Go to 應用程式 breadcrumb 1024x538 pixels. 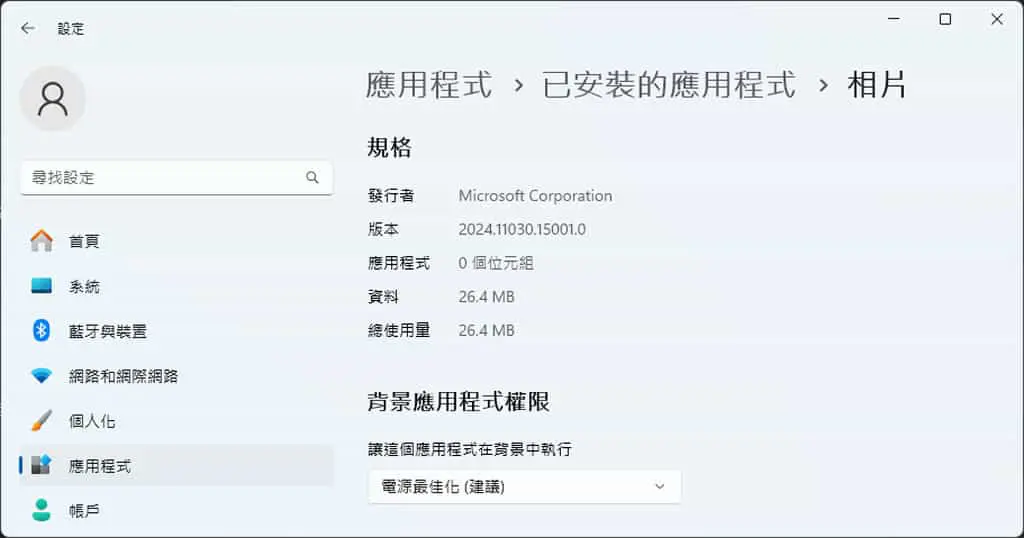click(428, 85)
